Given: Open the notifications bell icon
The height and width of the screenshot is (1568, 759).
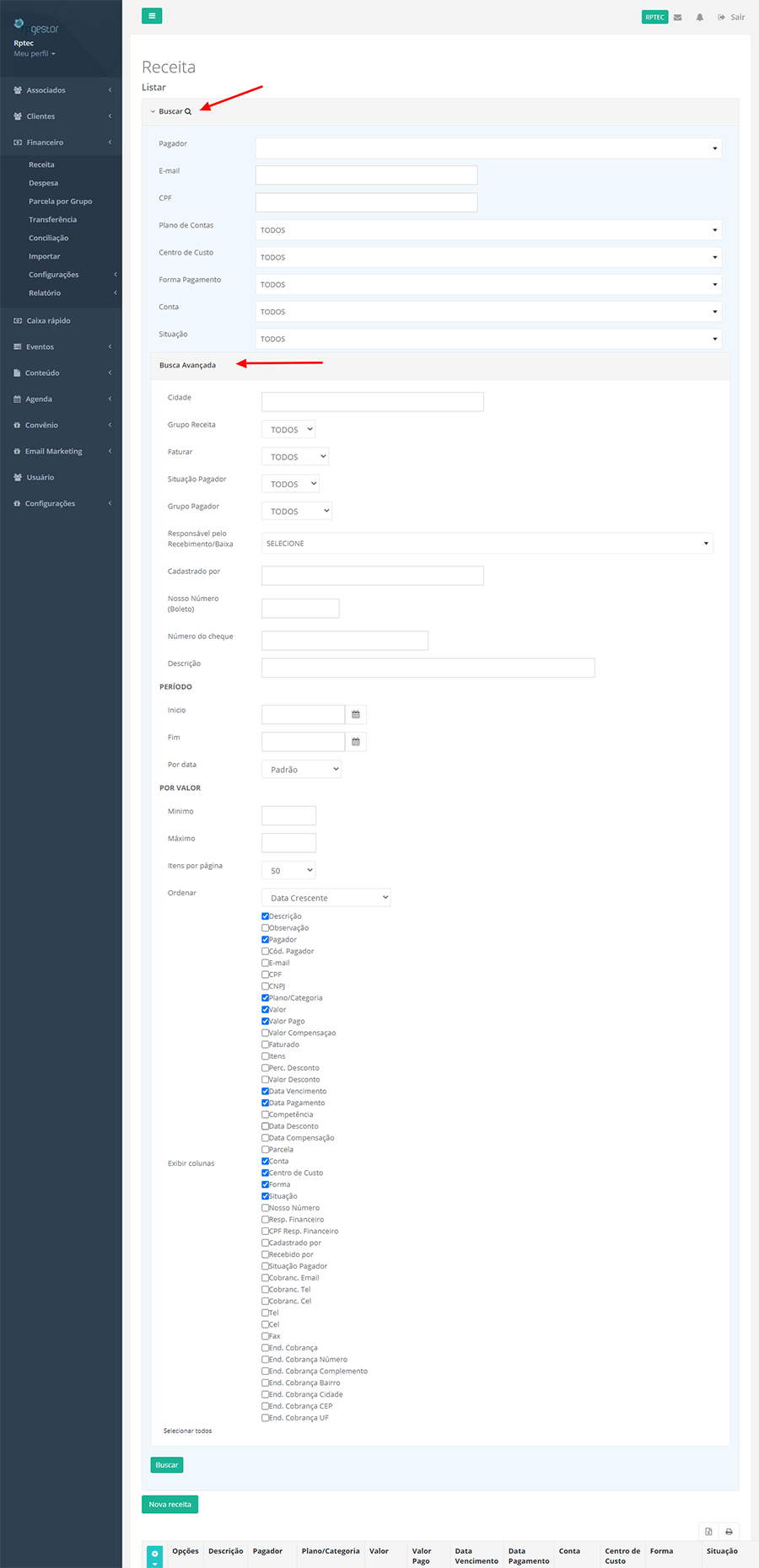Looking at the screenshot, I should click(x=699, y=18).
